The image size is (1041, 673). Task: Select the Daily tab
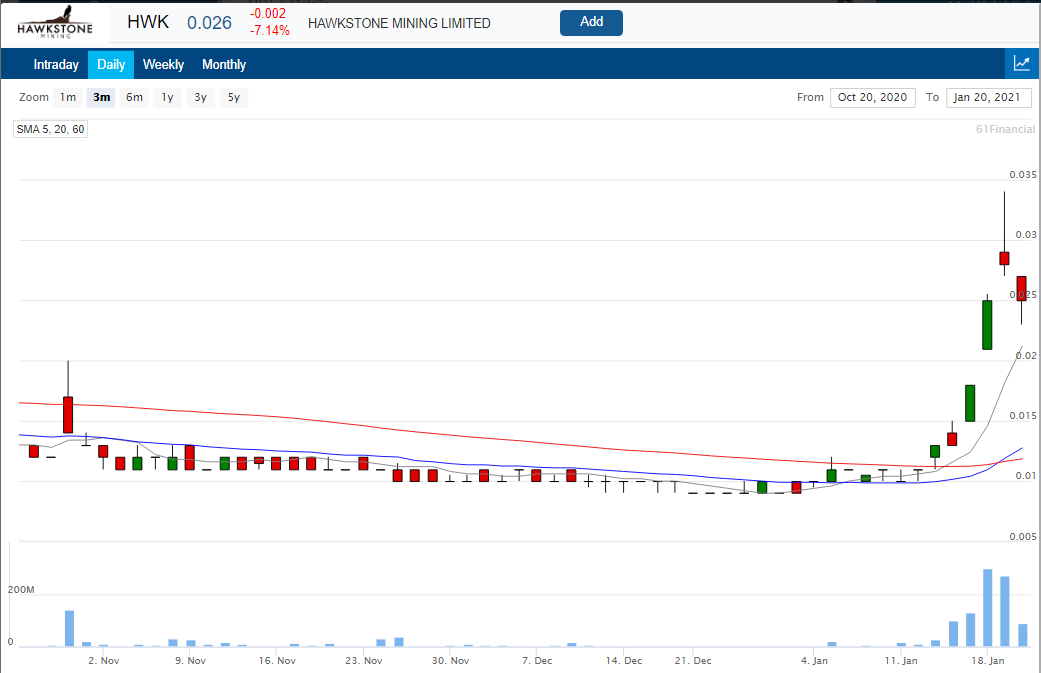click(111, 64)
